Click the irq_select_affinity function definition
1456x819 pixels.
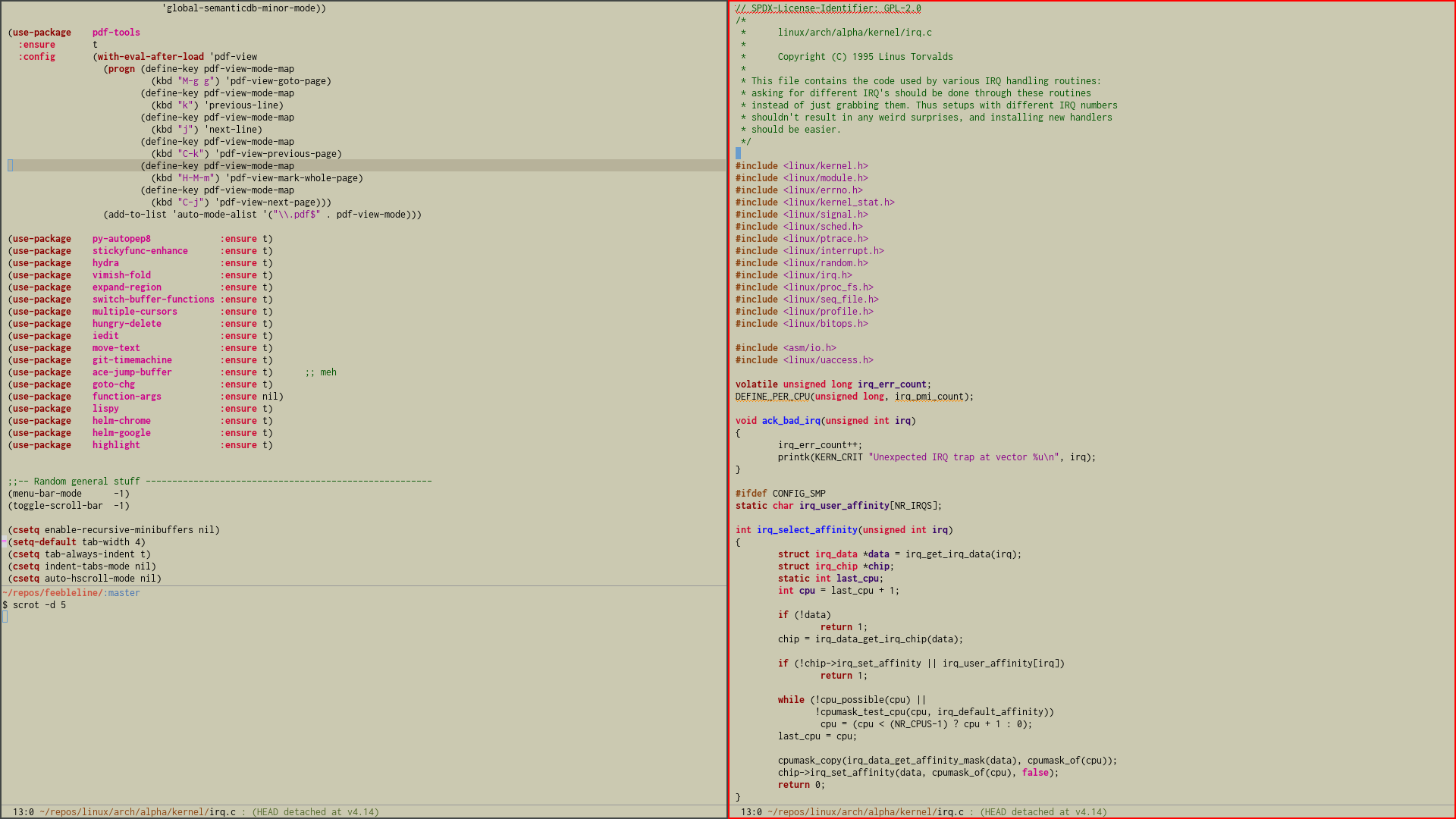(x=807, y=530)
